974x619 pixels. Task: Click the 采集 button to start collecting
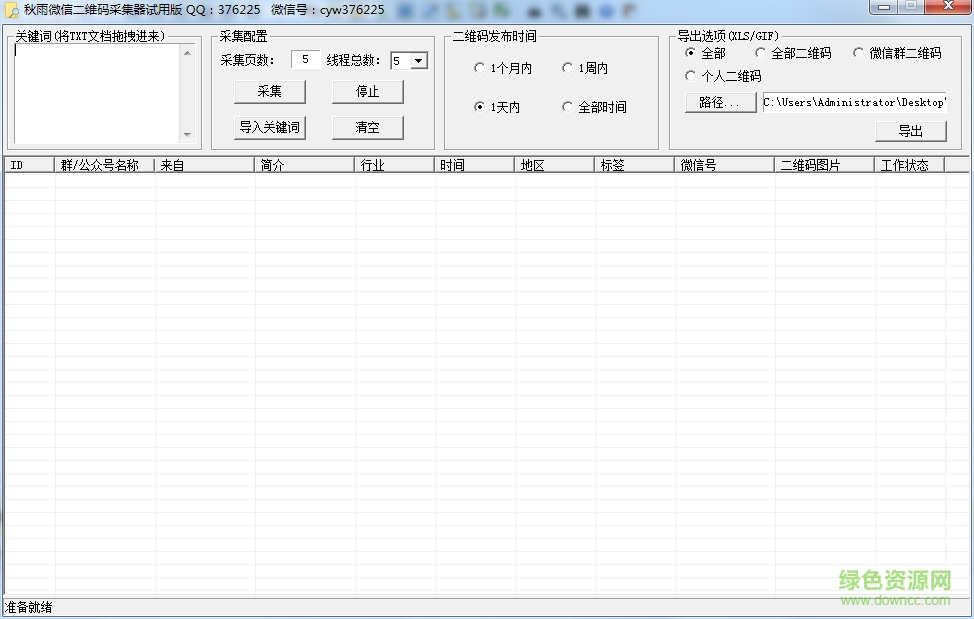point(268,91)
